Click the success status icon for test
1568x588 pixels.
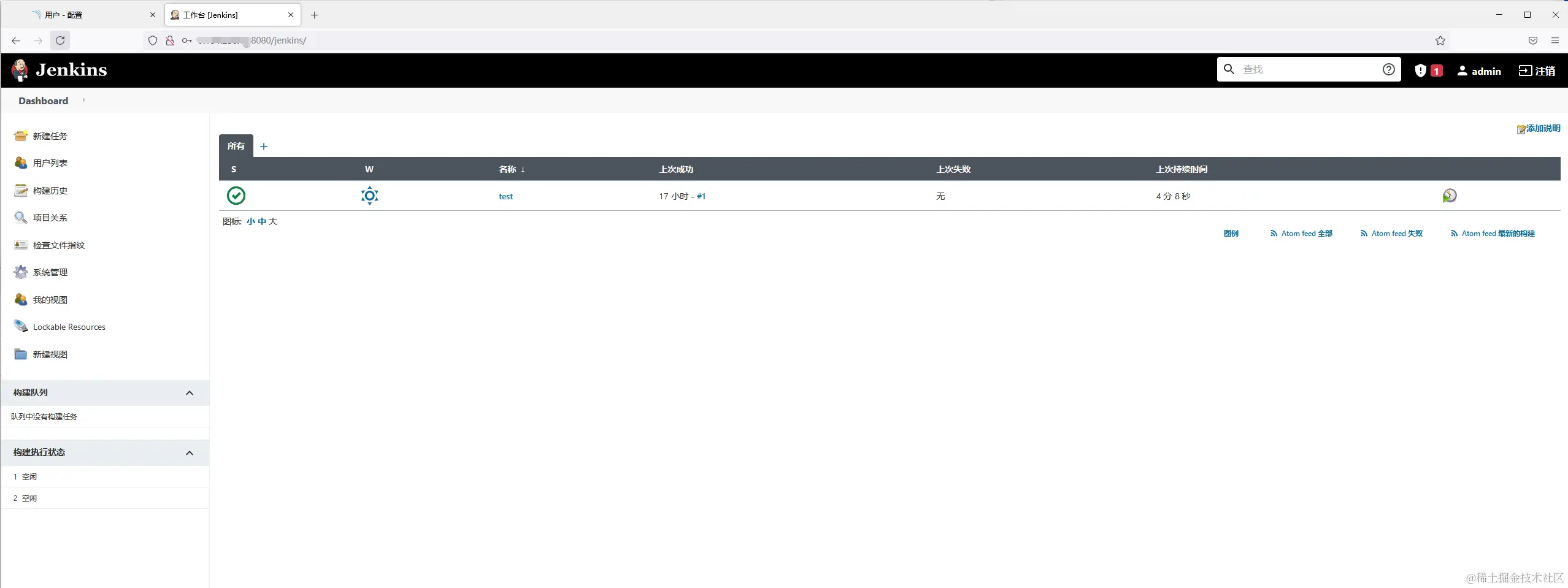pyautogui.click(x=236, y=196)
